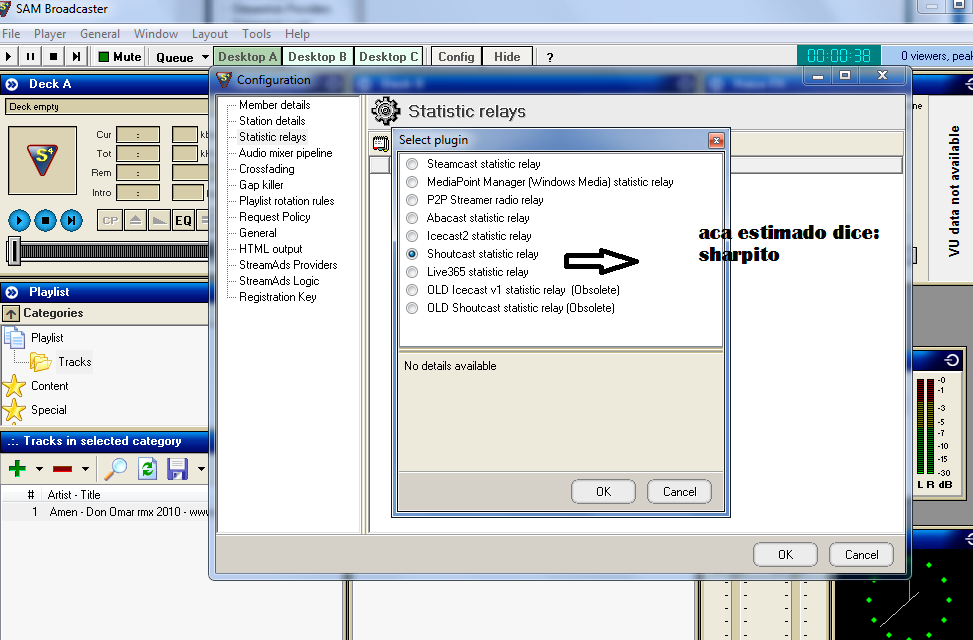Remove a track using the red minus icon
The image size is (973, 640).
coord(62,467)
